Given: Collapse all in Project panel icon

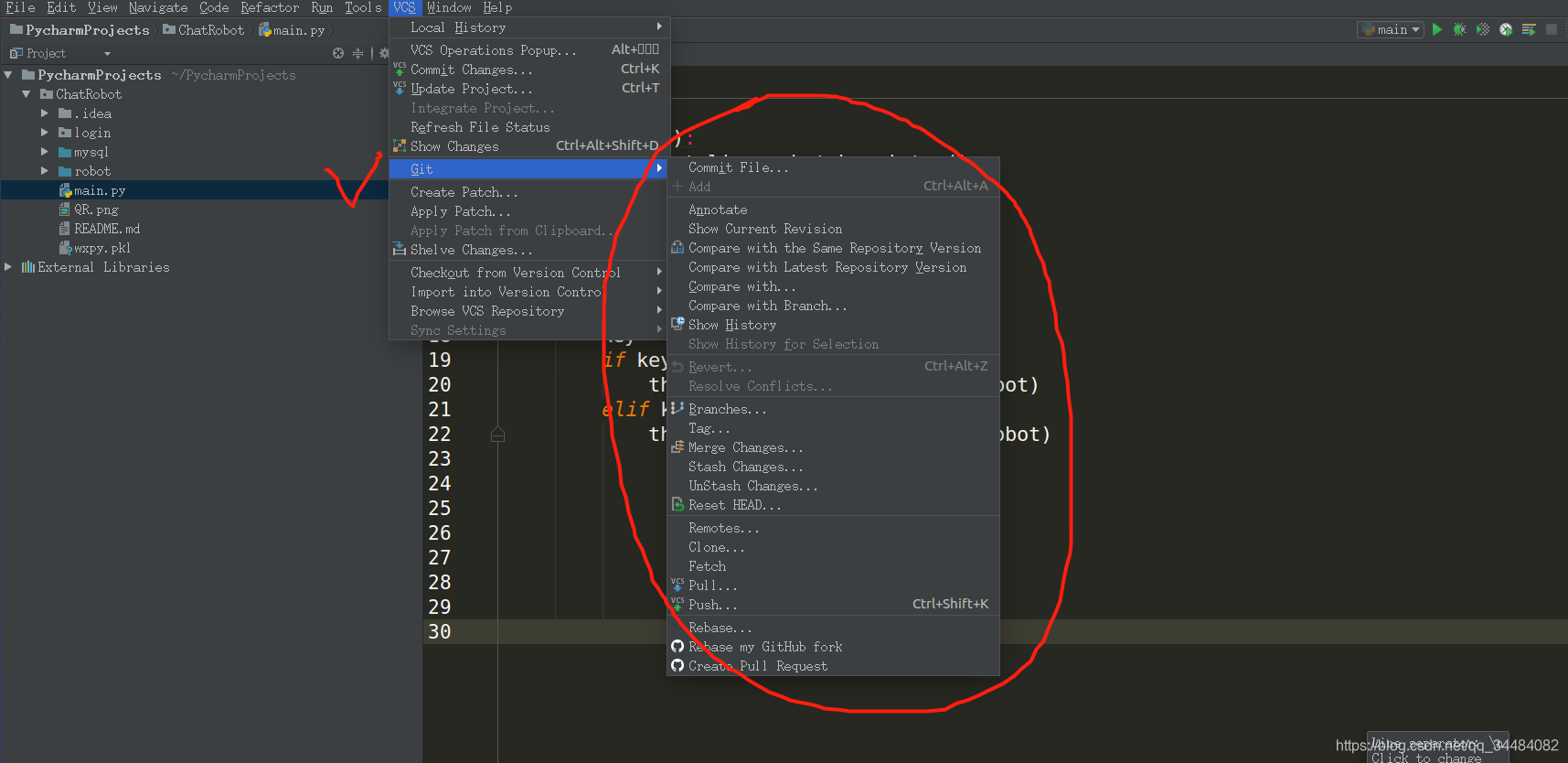Looking at the screenshot, I should coord(357,53).
